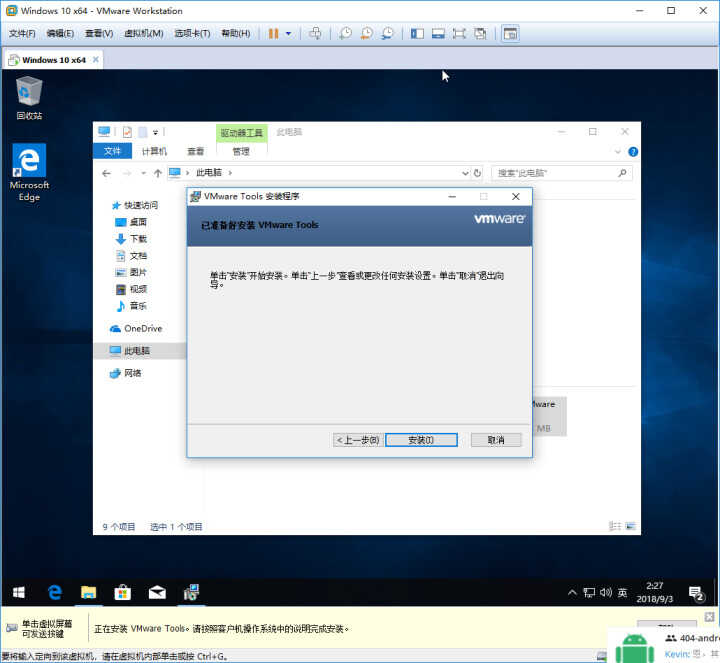The width and height of the screenshot is (720, 663).
Task: Open the Mail app from the taskbar
Action: (157, 592)
